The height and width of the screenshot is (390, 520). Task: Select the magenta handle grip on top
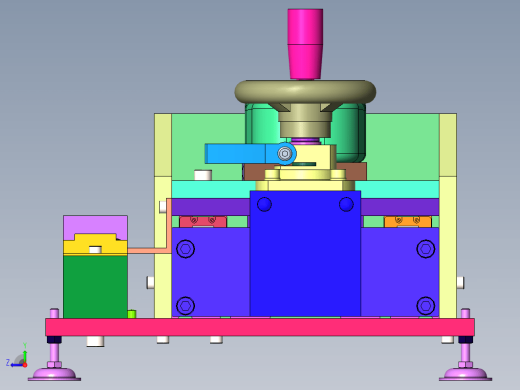coord(305,44)
